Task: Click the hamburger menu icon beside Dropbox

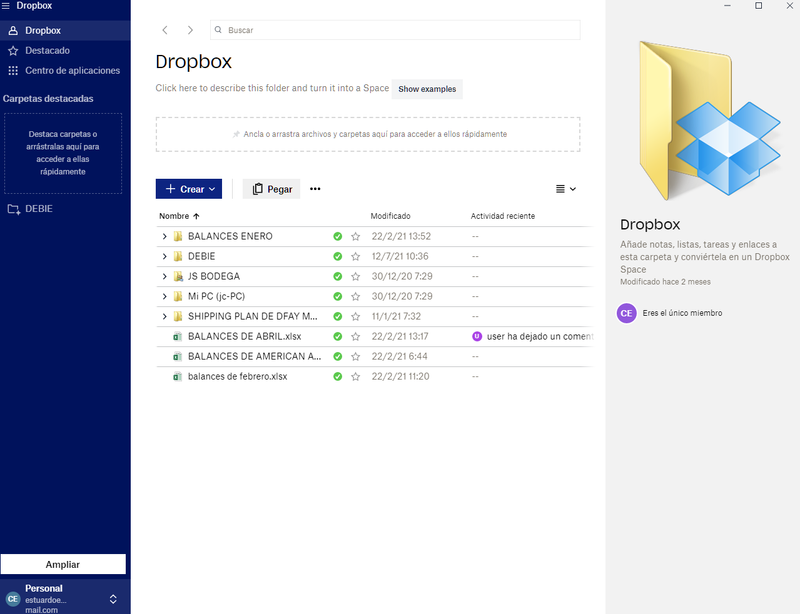Action: point(6,6)
